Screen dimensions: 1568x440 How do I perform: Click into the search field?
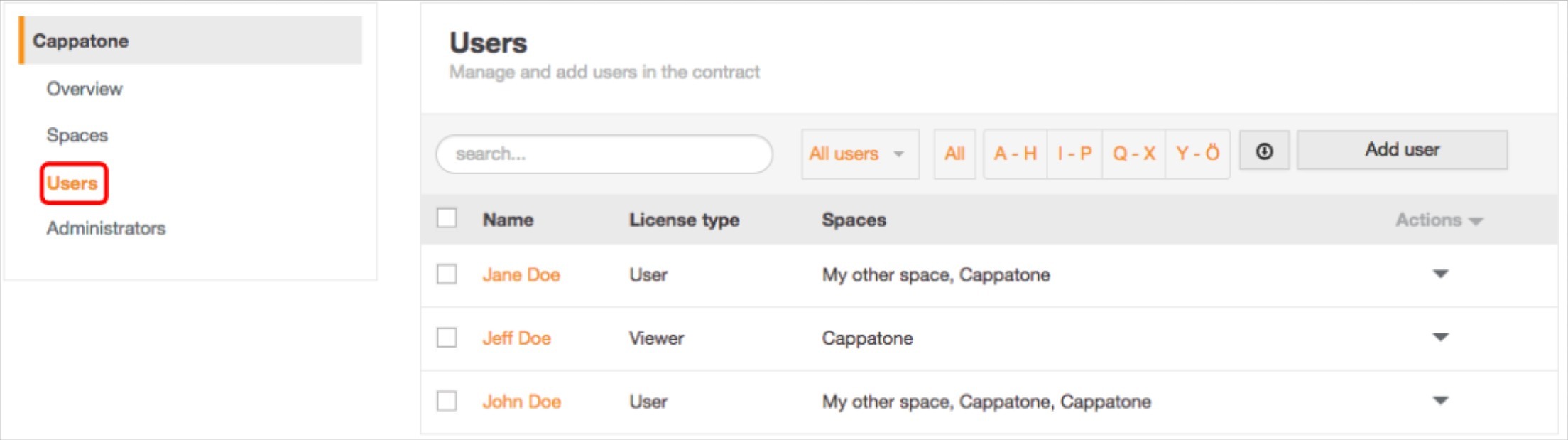point(604,154)
